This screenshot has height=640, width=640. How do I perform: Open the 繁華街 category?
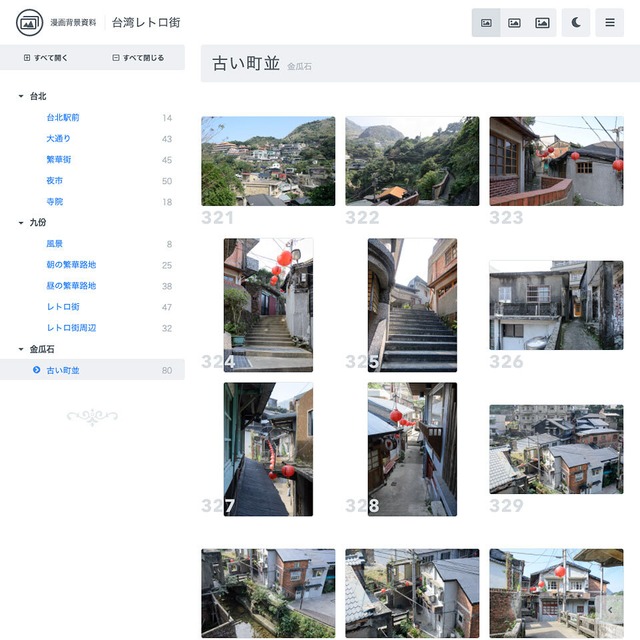coord(58,160)
